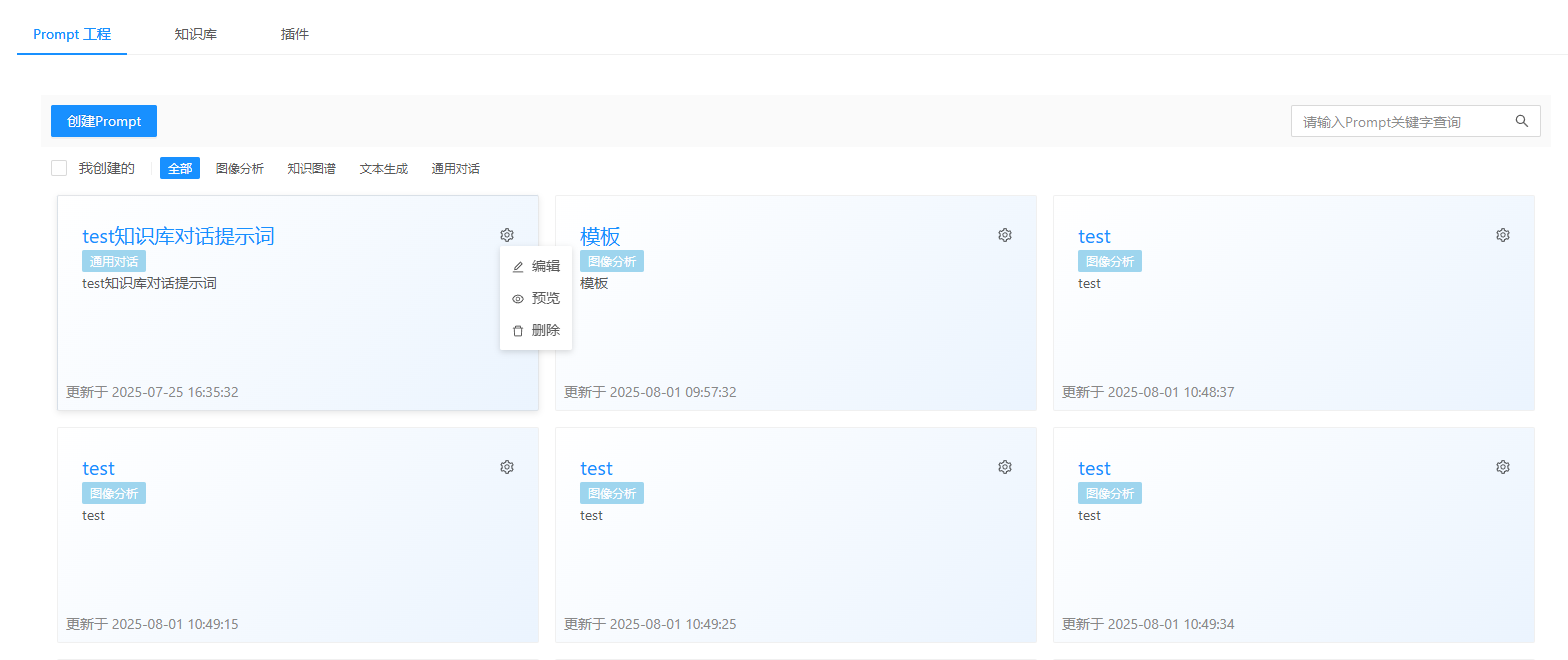Screen dimensions: 1568x660
Task: Select 删除 from the popup menu
Action: [536, 330]
